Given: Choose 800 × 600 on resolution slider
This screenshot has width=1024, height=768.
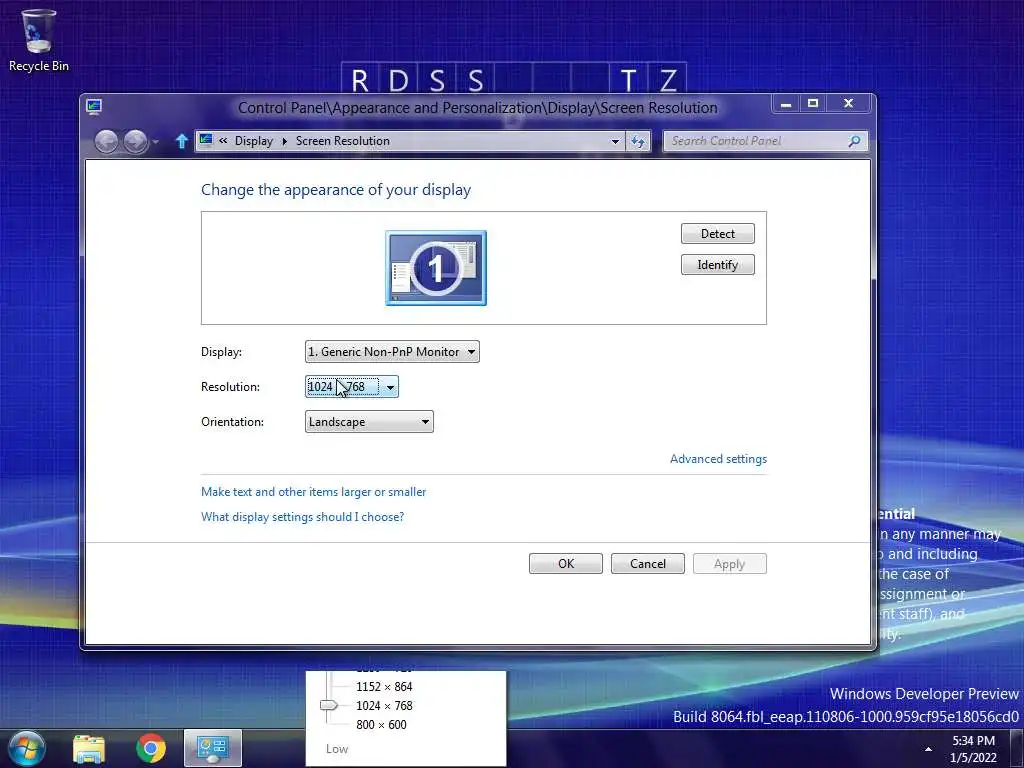Looking at the screenshot, I should (x=381, y=724).
